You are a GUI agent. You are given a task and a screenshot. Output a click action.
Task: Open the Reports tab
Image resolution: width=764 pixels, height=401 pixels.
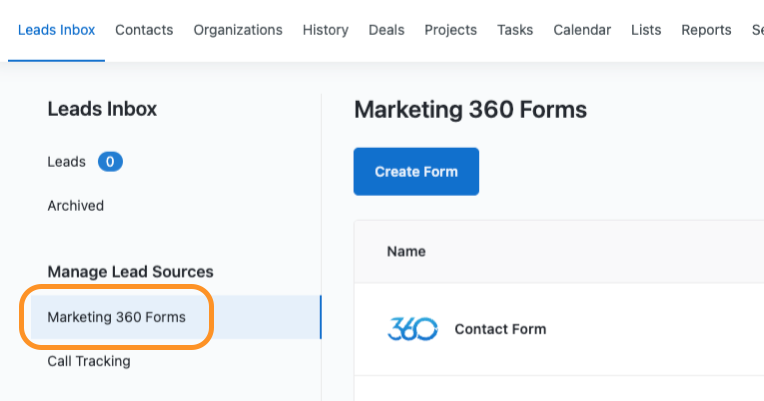(707, 30)
